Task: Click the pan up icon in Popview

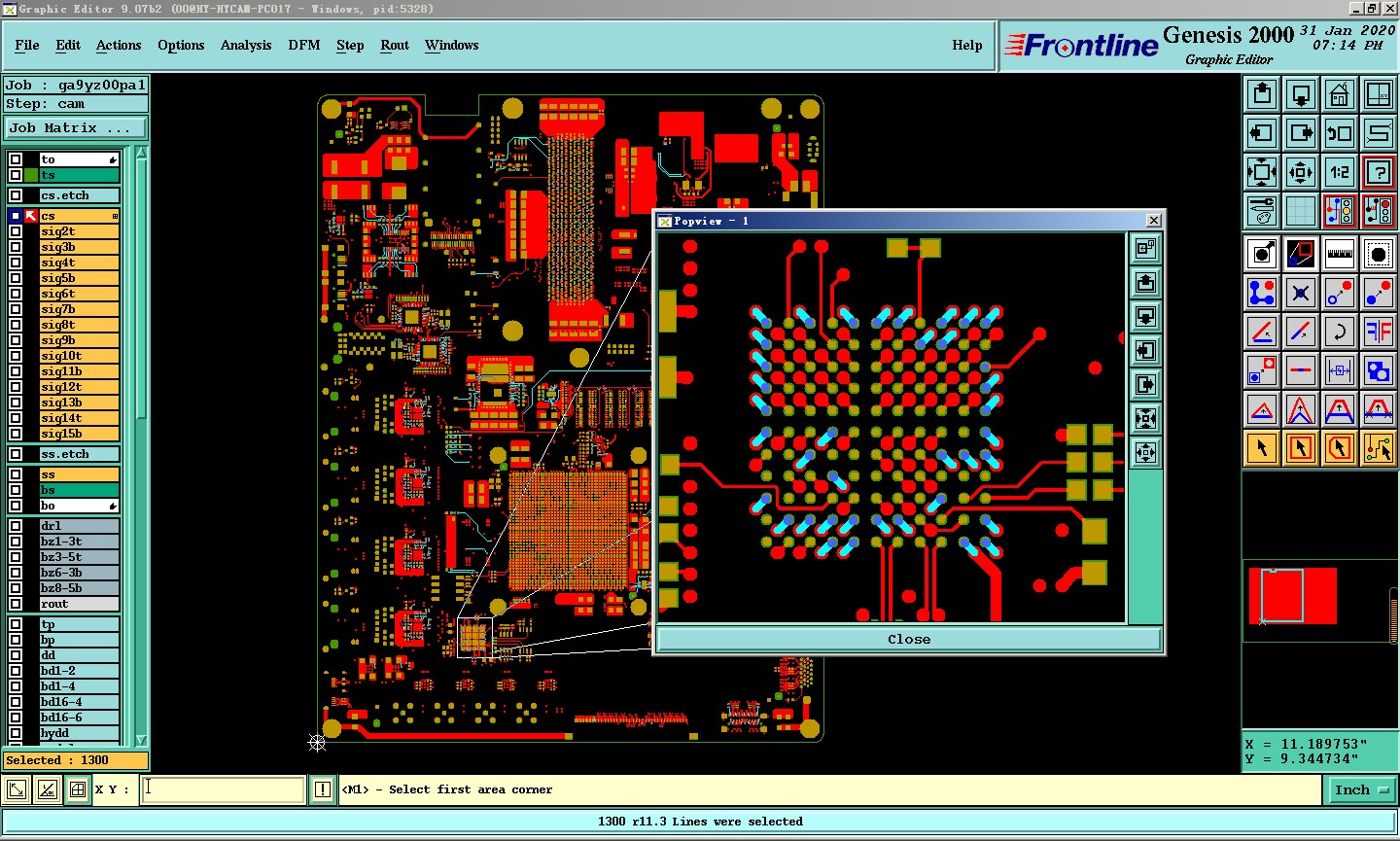Action: click(x=1146, y=283)
